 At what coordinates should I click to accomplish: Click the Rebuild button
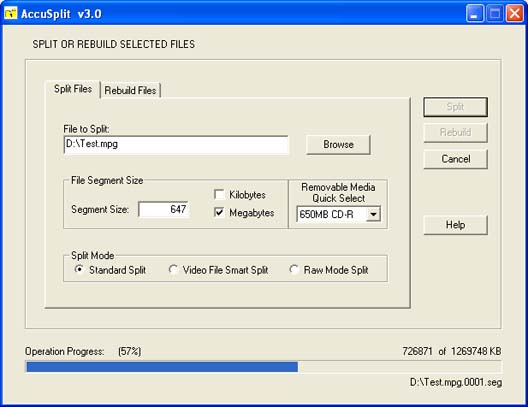coord(455,132)
